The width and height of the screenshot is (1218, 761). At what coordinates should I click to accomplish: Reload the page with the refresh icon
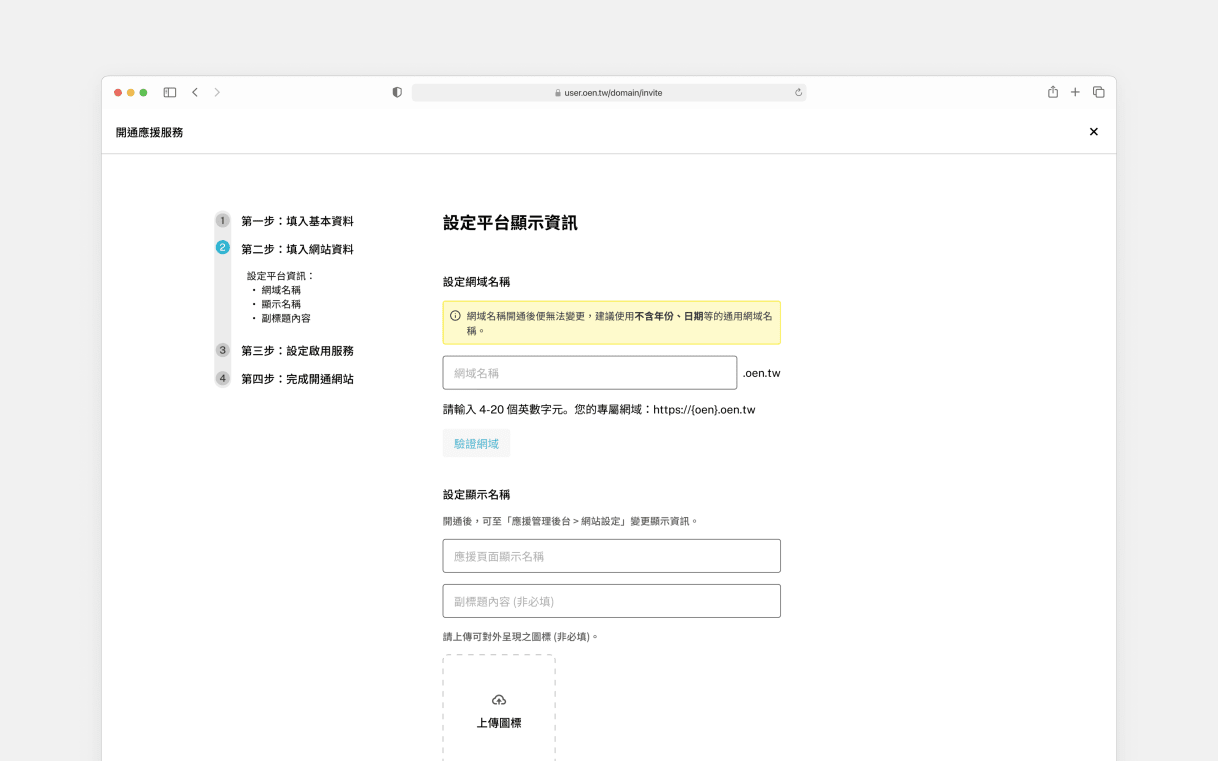[798, 92]
